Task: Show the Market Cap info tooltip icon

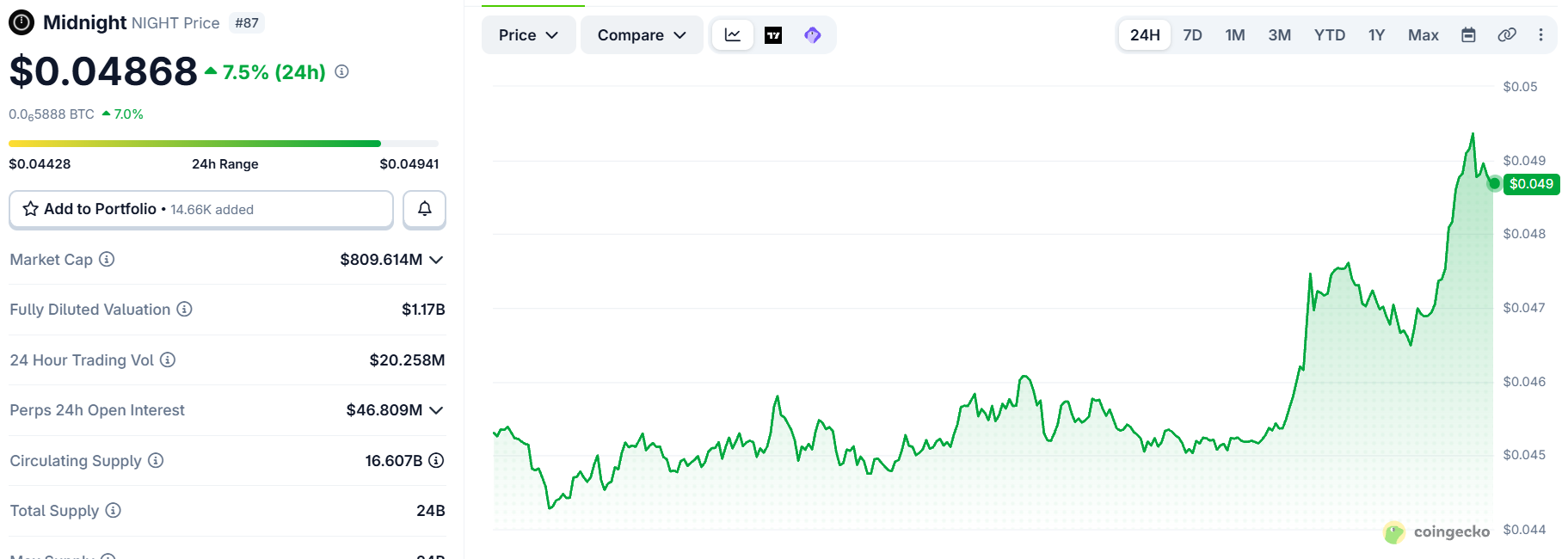Action: click(107, 259)
